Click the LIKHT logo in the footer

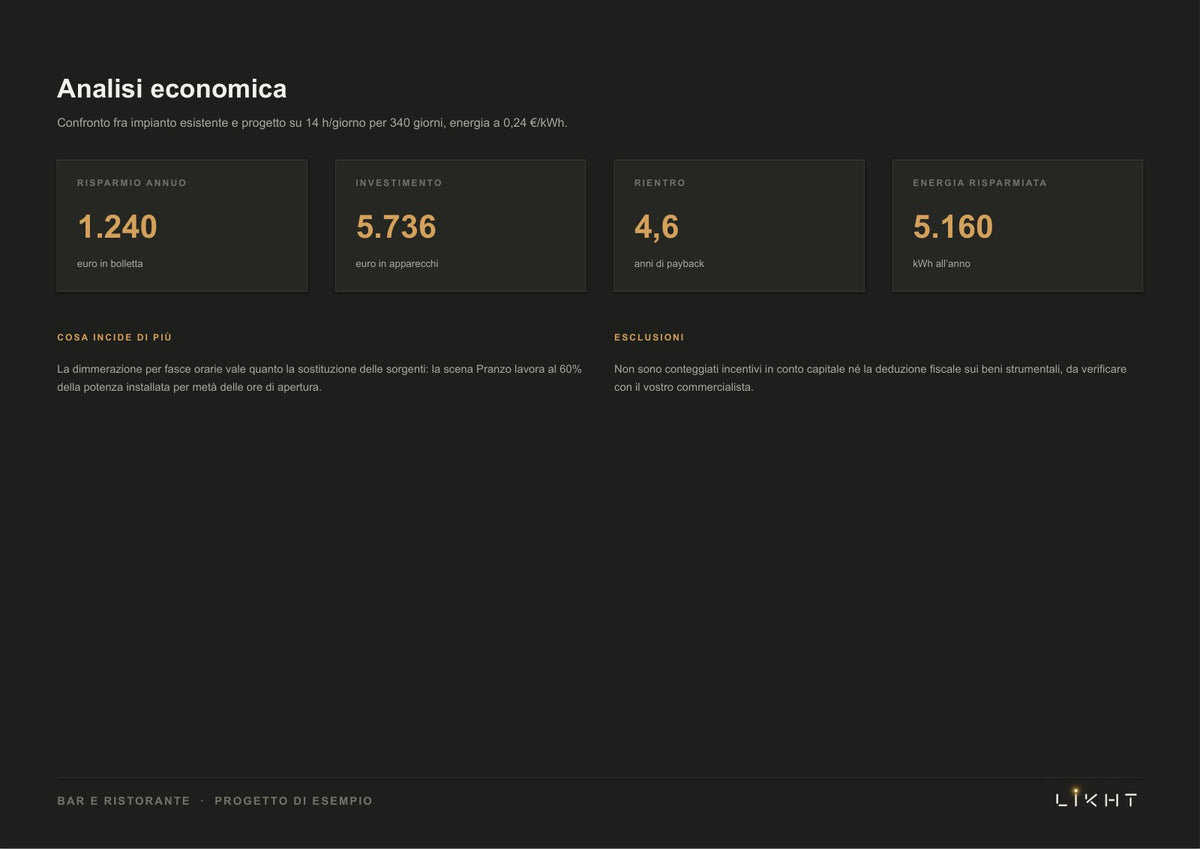(x=1097, y=798)
